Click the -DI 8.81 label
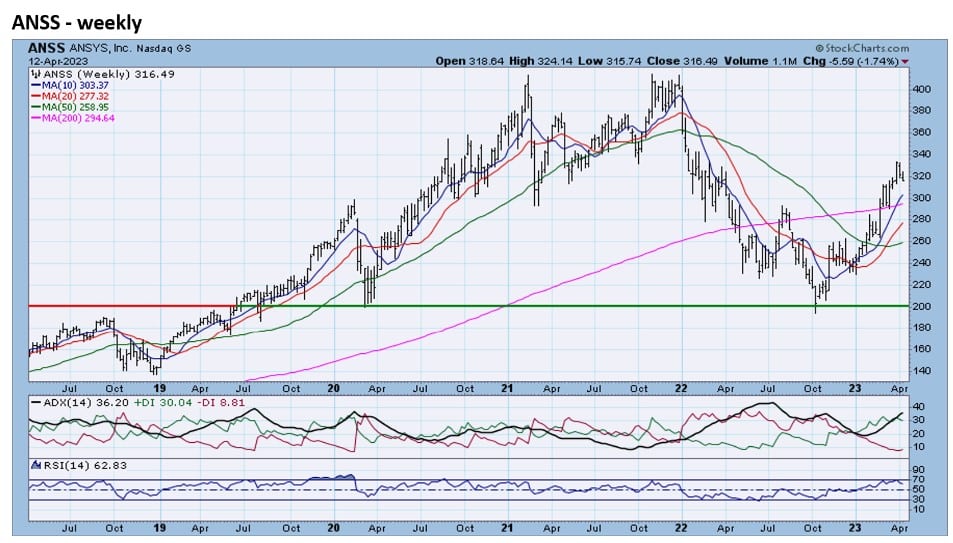The width and height of the screenshot is (953, 543). pos(220,403)
